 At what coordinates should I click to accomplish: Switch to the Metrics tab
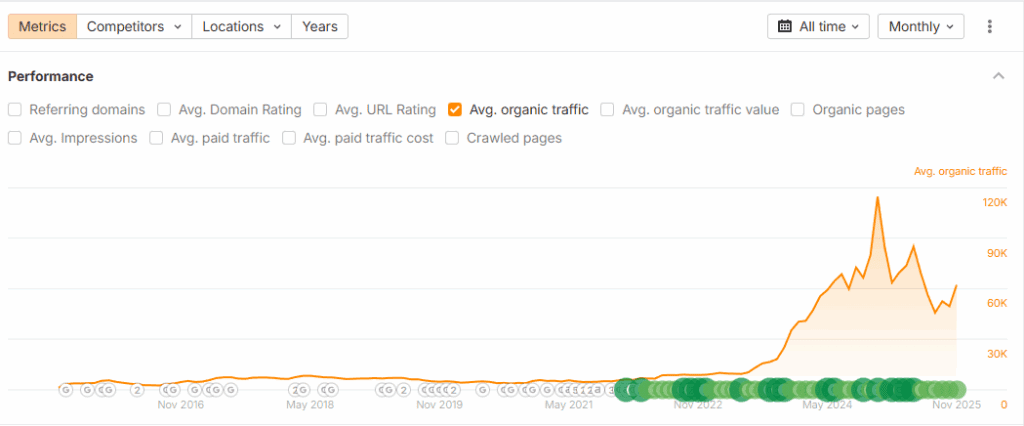[43, 26]
